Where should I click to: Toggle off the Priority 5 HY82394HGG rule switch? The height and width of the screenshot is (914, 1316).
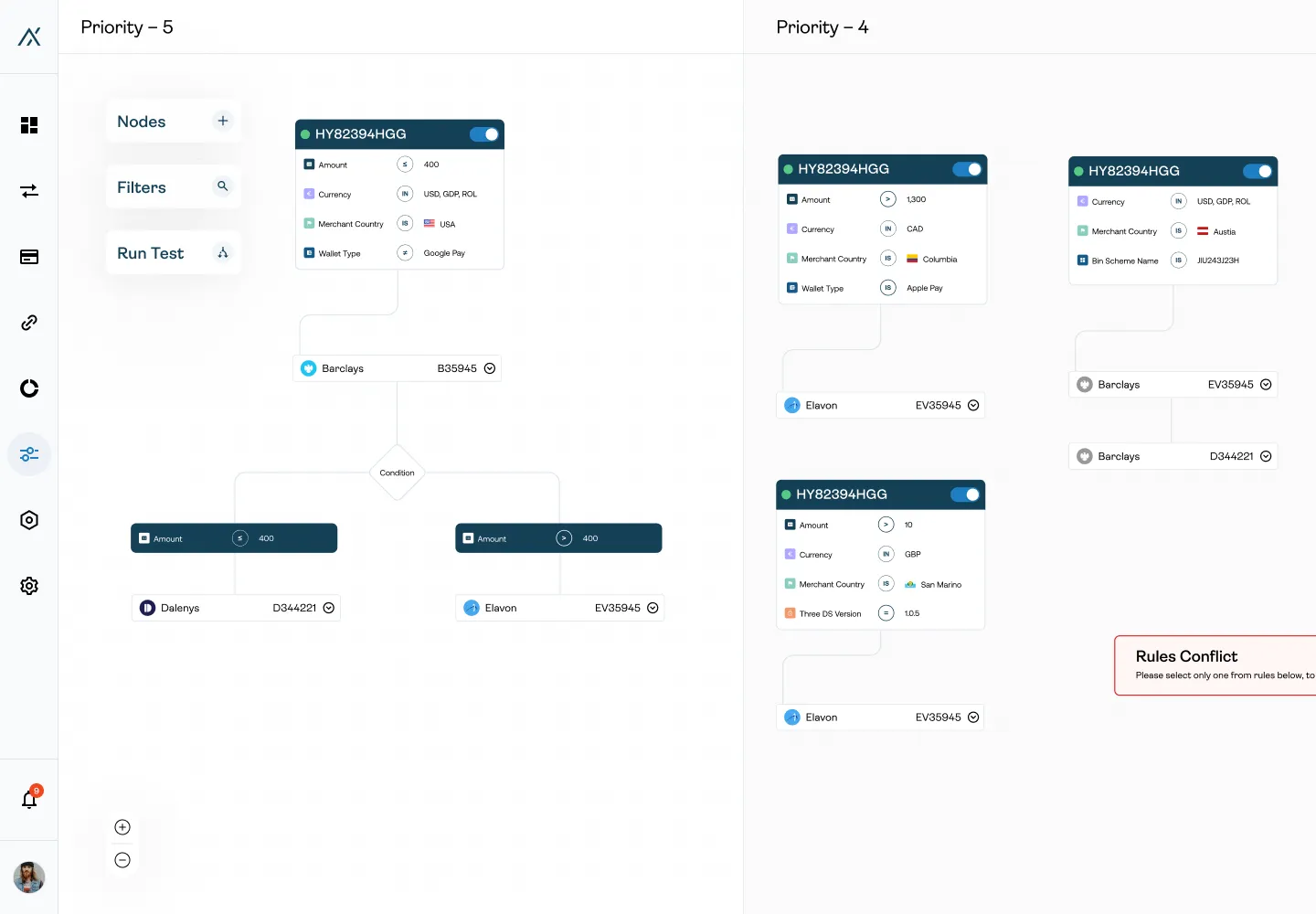[x=483, y=134]
